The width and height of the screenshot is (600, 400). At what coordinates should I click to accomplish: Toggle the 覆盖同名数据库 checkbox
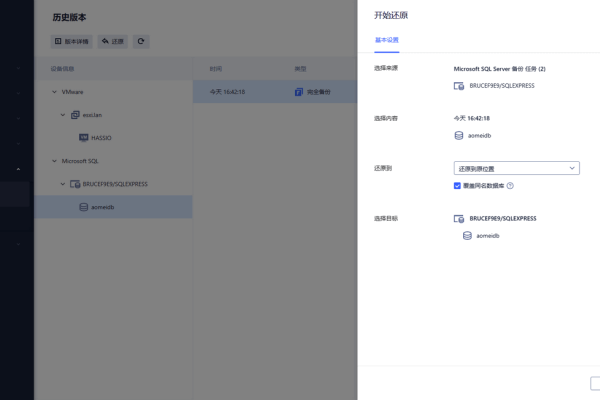click(457, 185)
